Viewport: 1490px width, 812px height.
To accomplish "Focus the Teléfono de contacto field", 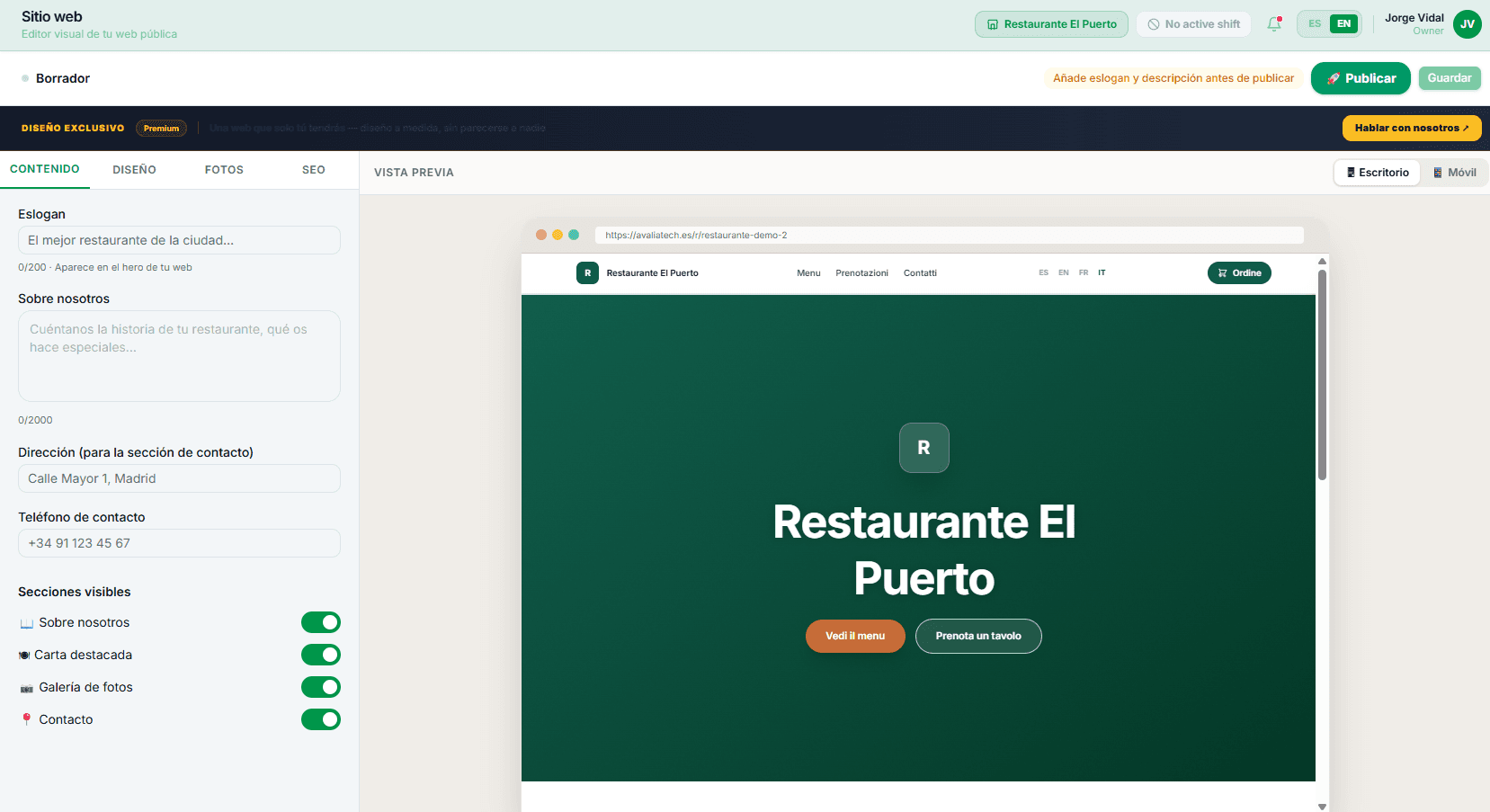I will (x=179, y=543).
